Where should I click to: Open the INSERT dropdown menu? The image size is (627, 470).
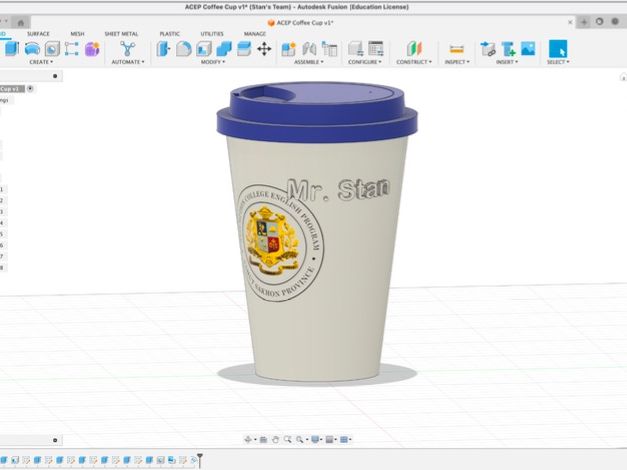pos(507,62)
